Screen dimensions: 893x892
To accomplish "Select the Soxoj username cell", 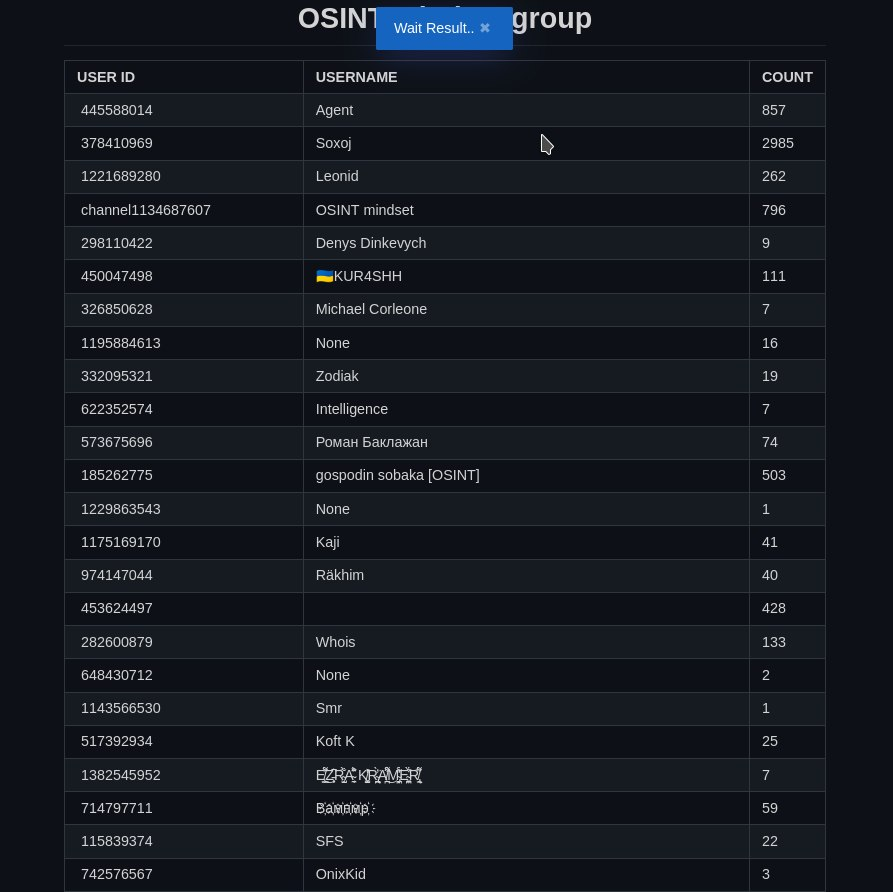I will (333, 143).
